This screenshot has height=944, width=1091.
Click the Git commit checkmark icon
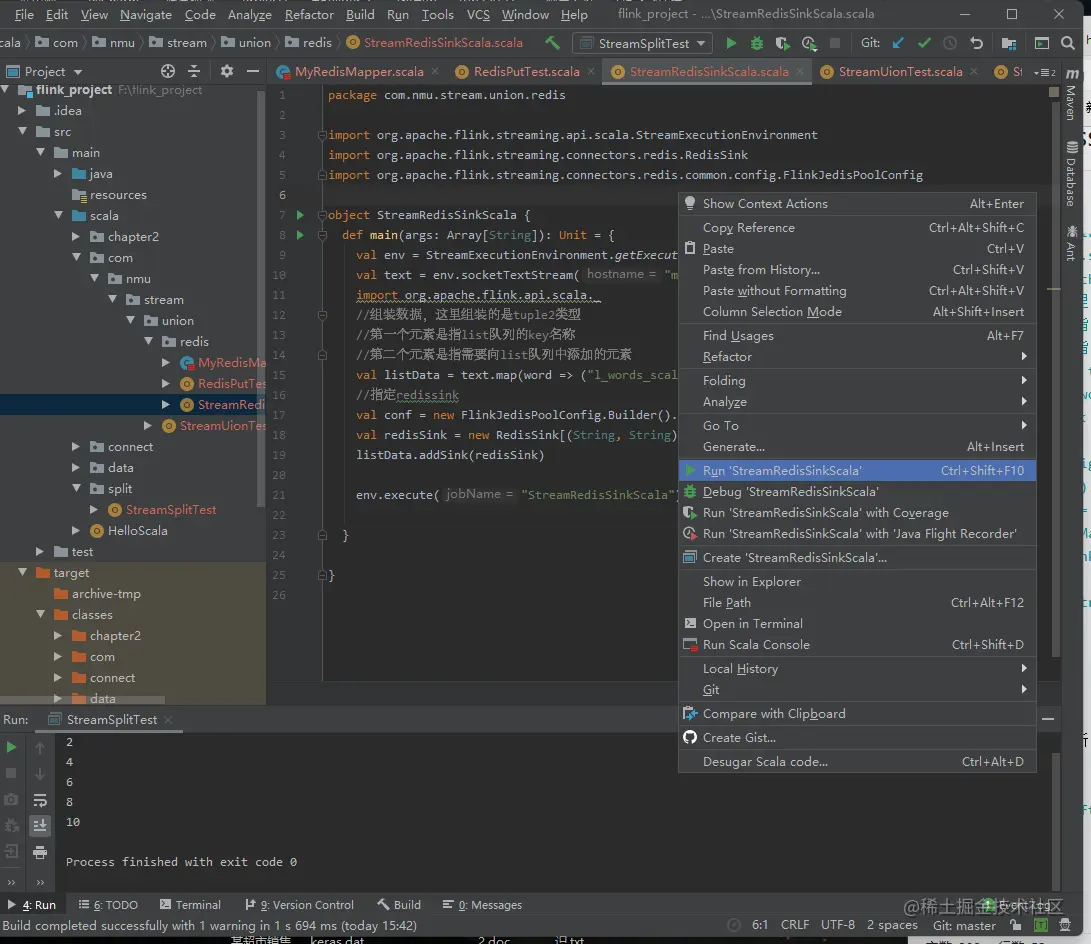(924, 43)
